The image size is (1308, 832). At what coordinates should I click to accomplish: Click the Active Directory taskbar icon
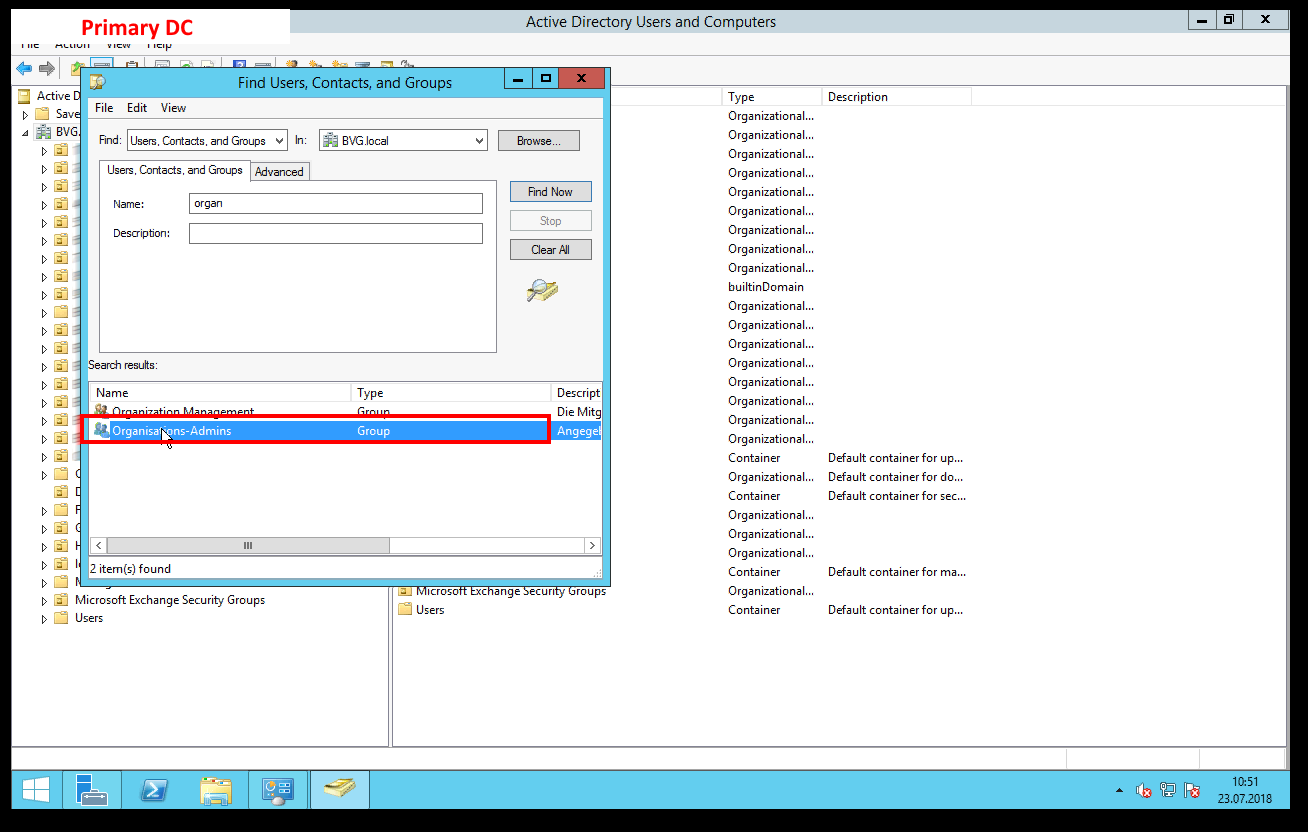(339, 790)
